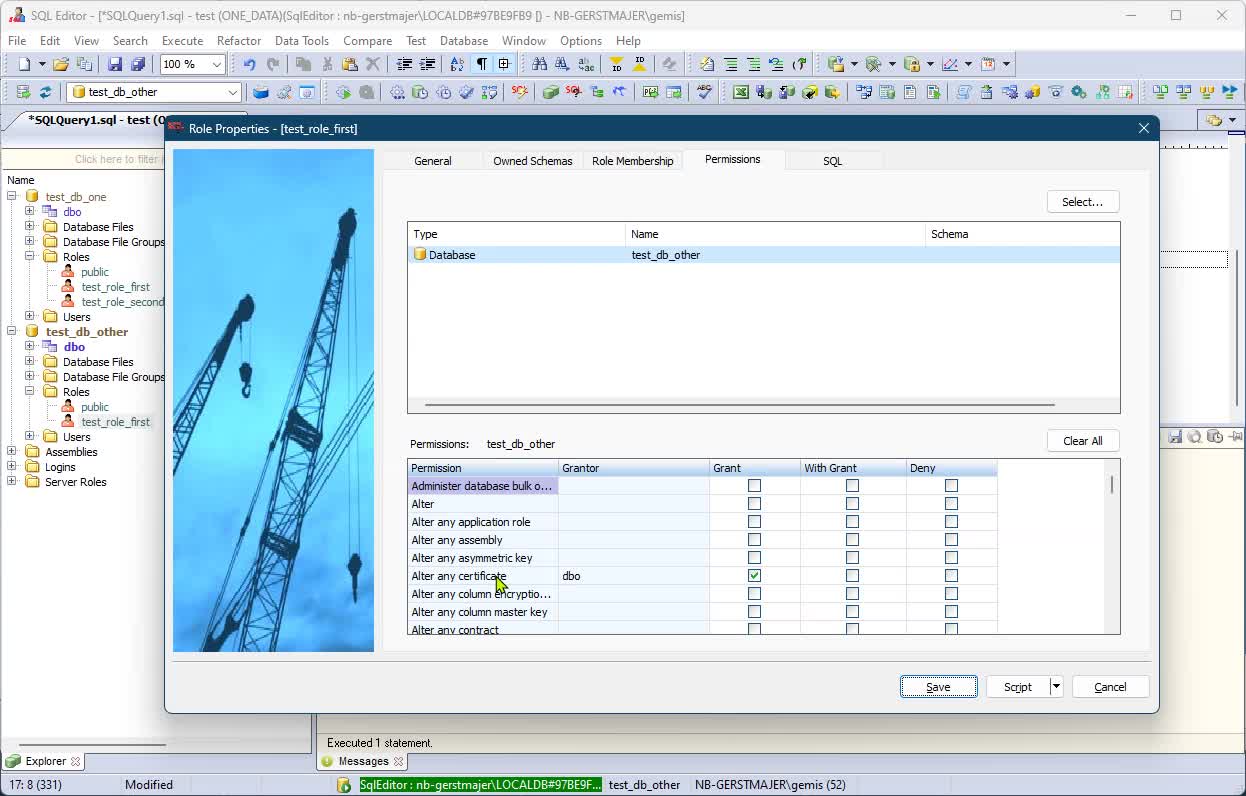
Task: Toggle the paragraph marks icon
Action: [x=481, y=64]
